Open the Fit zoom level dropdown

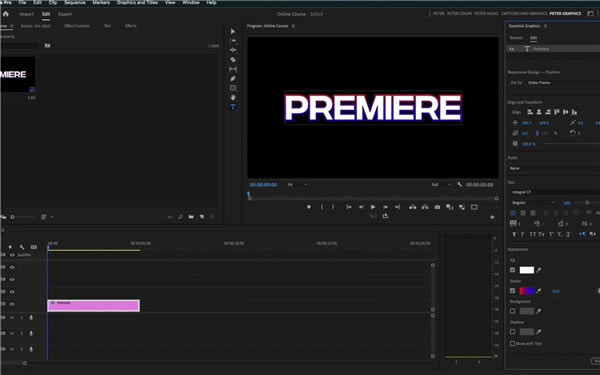click(297, 185)
